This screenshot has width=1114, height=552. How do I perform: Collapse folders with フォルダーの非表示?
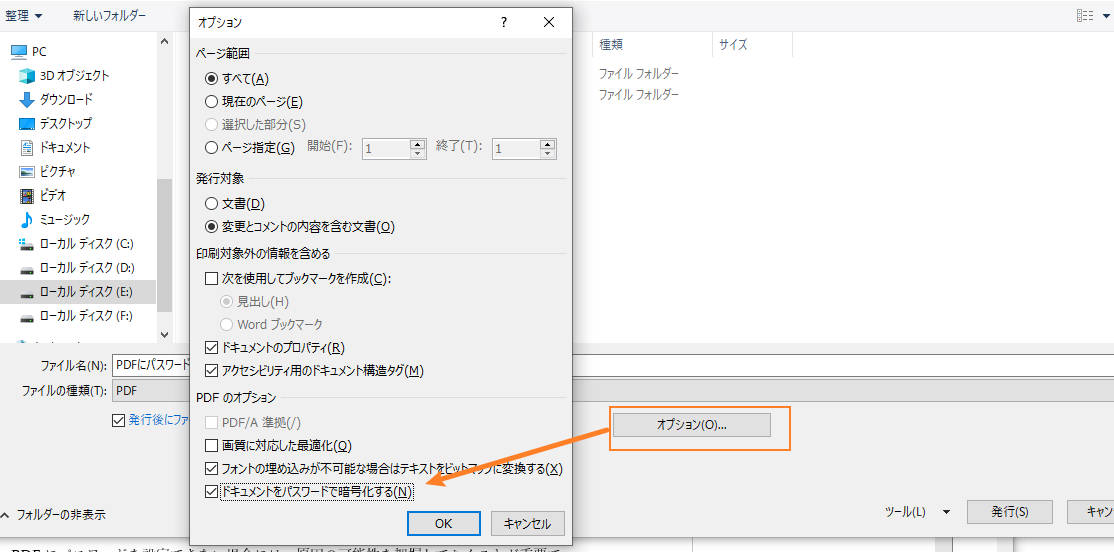pos(53,514)
